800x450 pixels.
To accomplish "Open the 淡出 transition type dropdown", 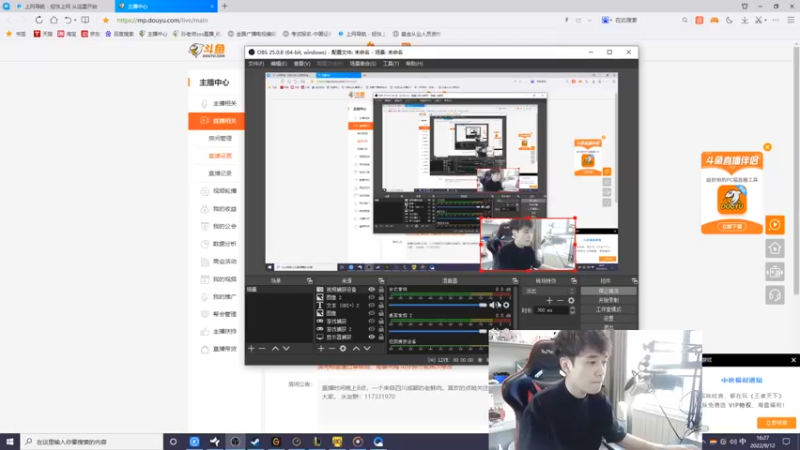I will [548, 291].
